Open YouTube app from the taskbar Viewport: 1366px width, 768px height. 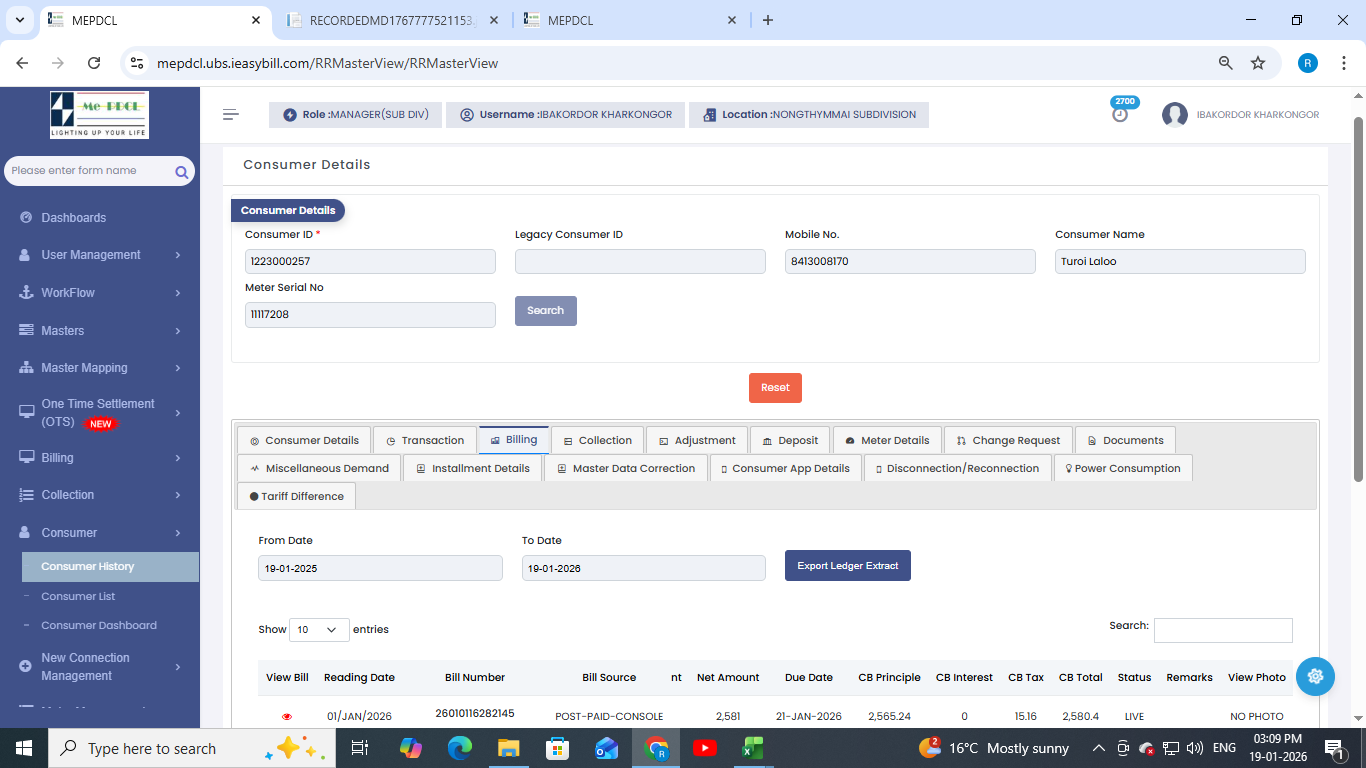click(x=705, y=748)
